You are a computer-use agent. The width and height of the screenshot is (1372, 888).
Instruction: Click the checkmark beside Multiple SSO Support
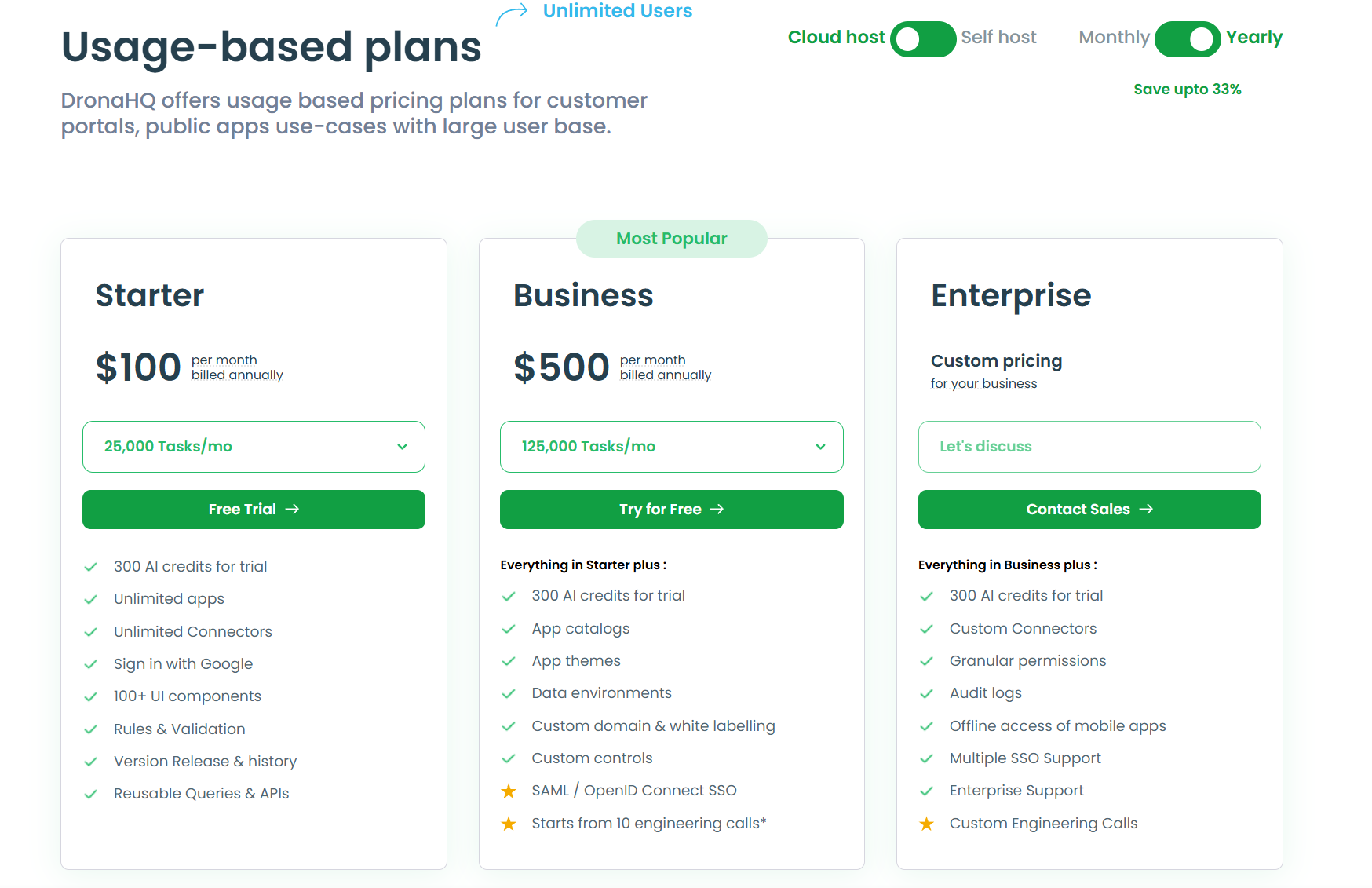pyautogui.click(x=927, y=758)
